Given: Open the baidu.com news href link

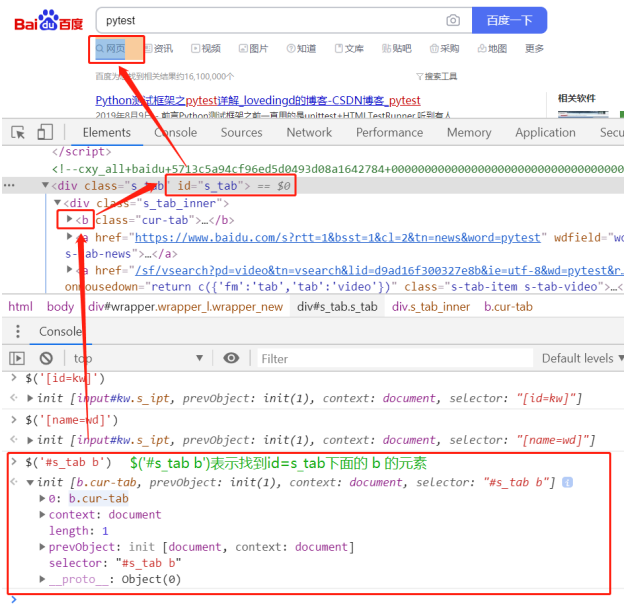Looking at the screenshot, I should 337,237.
